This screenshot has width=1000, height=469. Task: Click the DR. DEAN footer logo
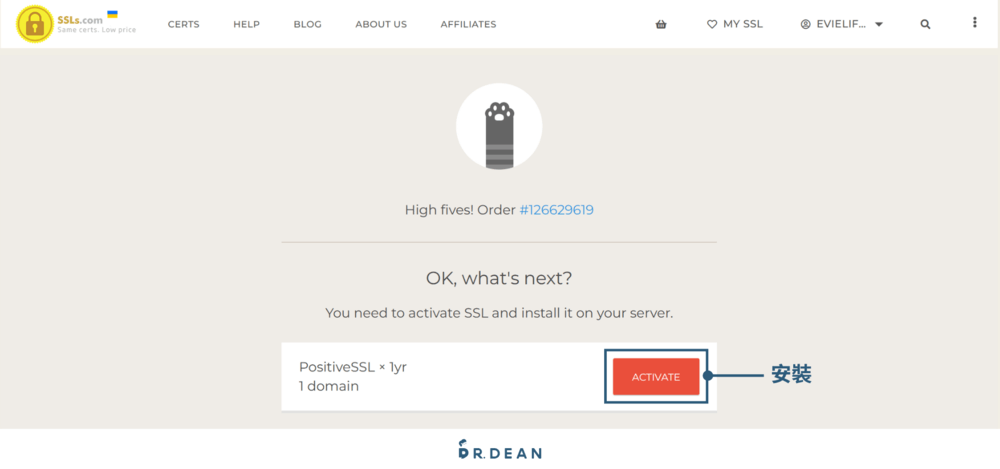500,450
